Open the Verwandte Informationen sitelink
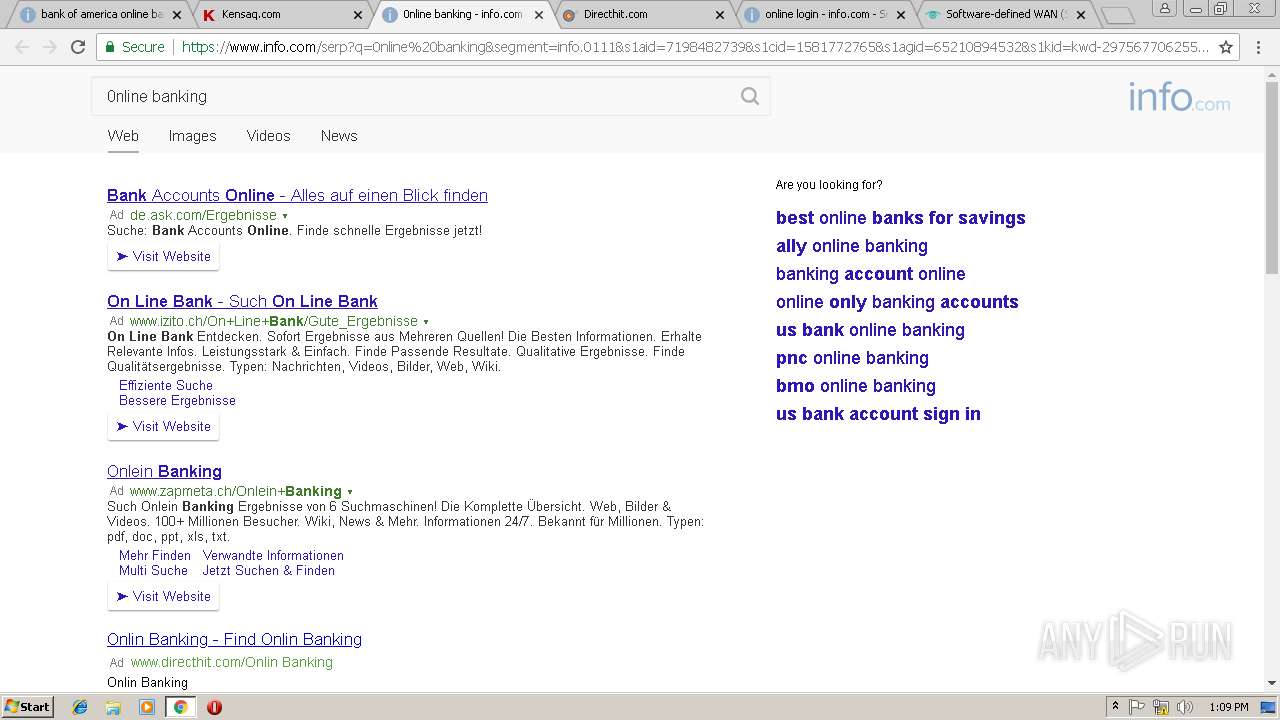1280x720 pixels. click(273, 555)
